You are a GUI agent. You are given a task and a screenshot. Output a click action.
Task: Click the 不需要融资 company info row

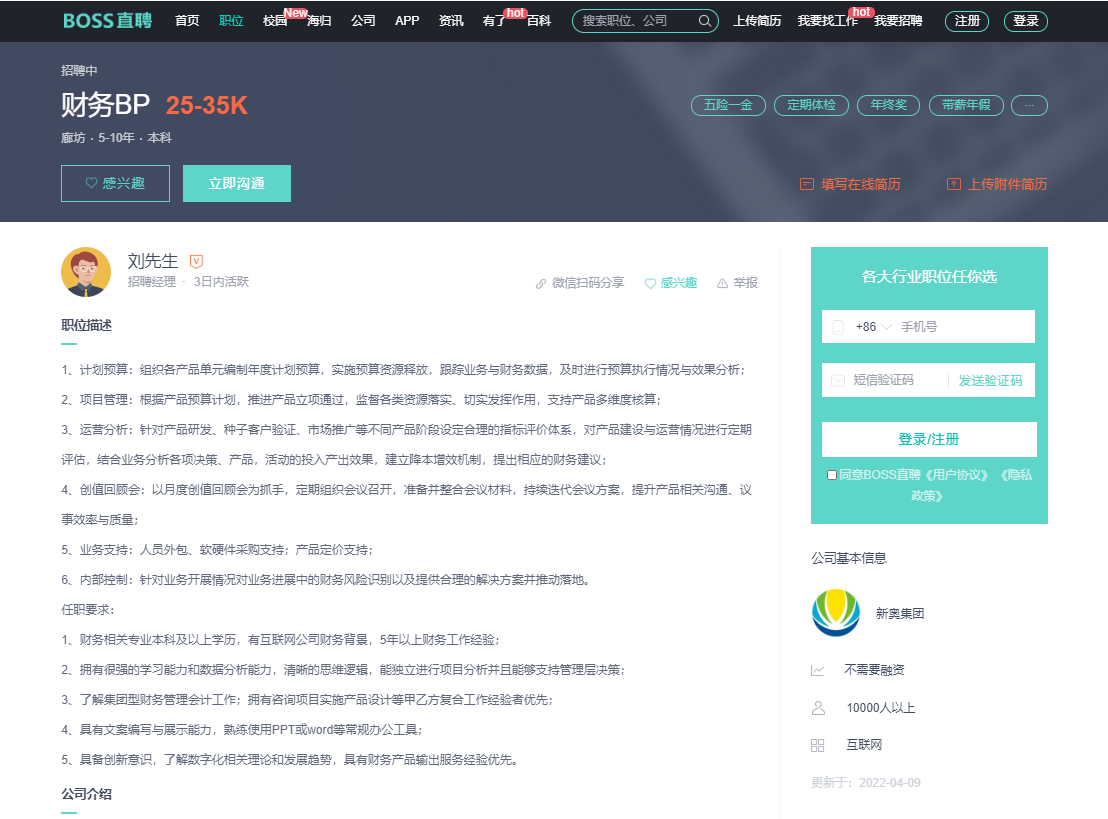tap(857, 670)
